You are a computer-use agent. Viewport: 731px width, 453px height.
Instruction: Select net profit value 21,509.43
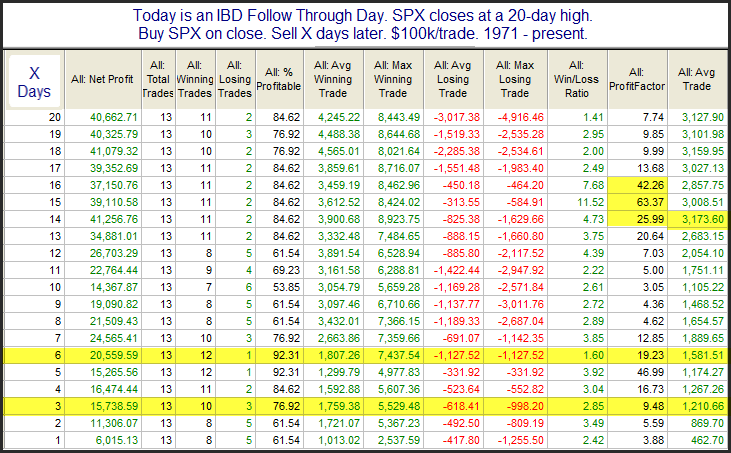coord(114,322)
